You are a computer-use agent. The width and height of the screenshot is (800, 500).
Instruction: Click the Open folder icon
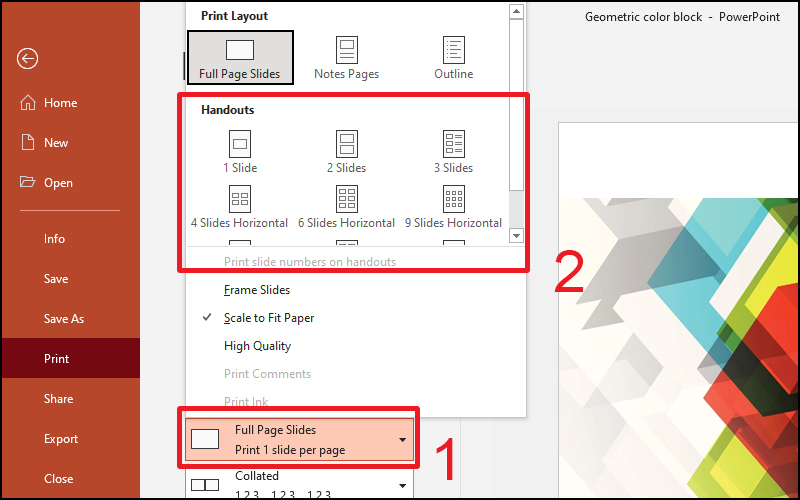pyautogui.click(x=28, y=182)
